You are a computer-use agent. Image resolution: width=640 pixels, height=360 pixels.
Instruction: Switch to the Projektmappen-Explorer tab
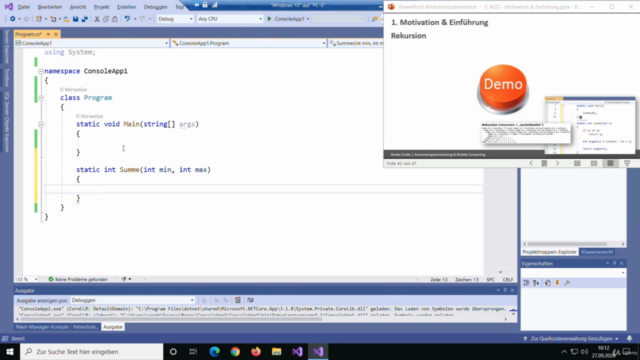coord(549,252)
